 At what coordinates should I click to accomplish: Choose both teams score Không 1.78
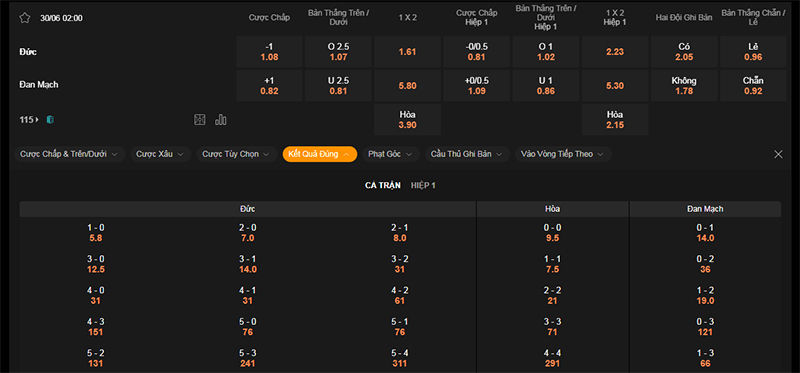point(684,86)
